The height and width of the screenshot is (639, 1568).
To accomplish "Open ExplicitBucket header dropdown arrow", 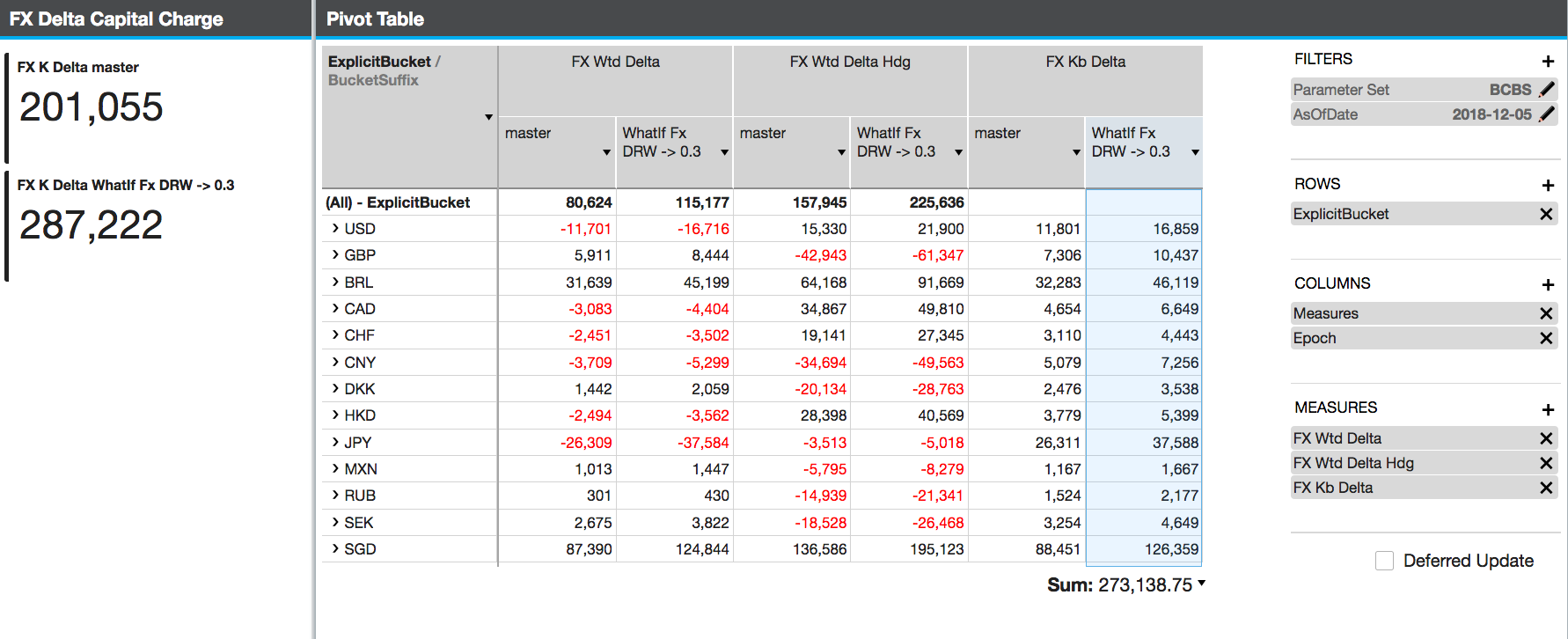I will coord(488,117).
